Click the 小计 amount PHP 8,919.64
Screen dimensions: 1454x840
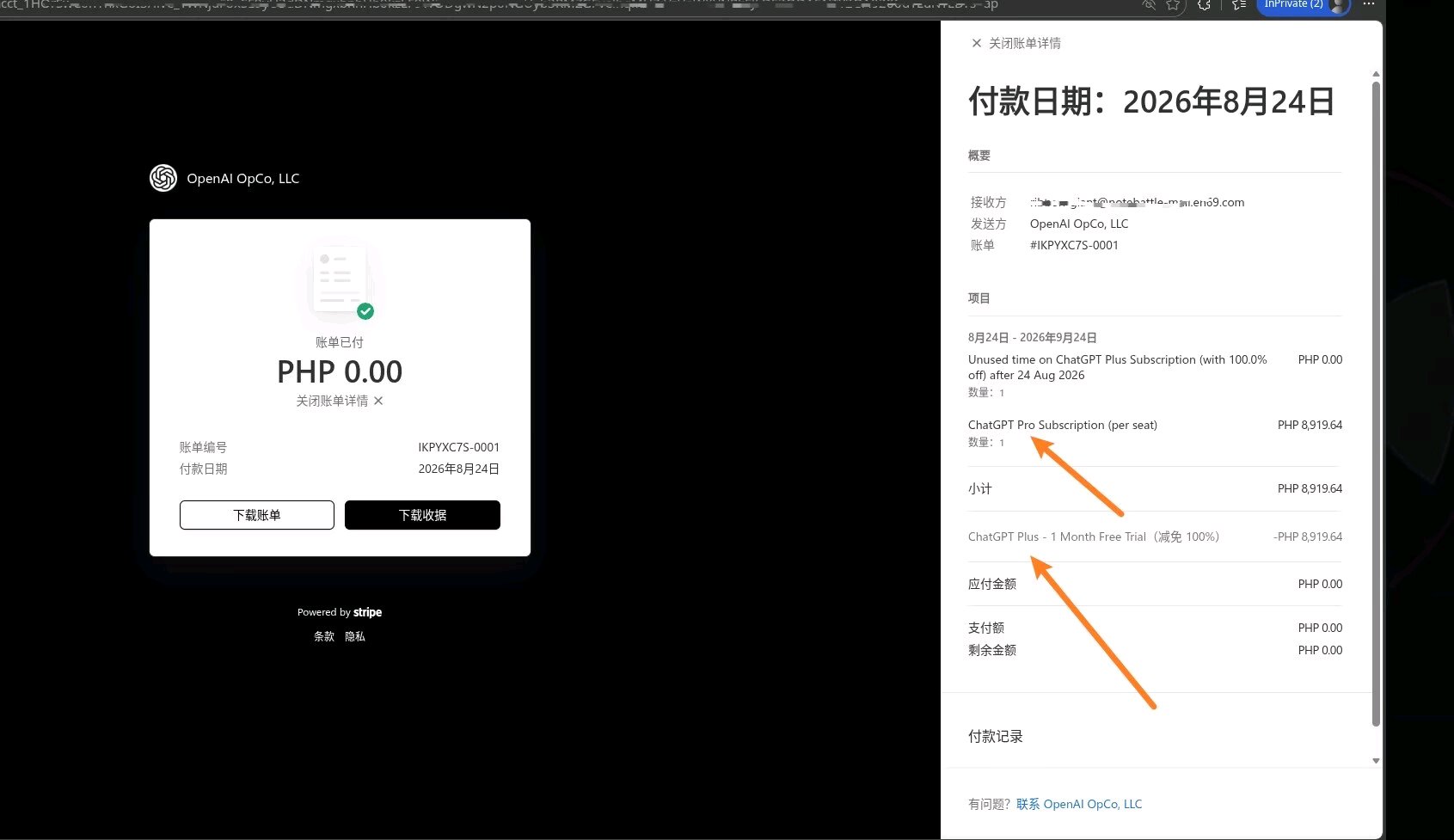(x=1310, y=488)
